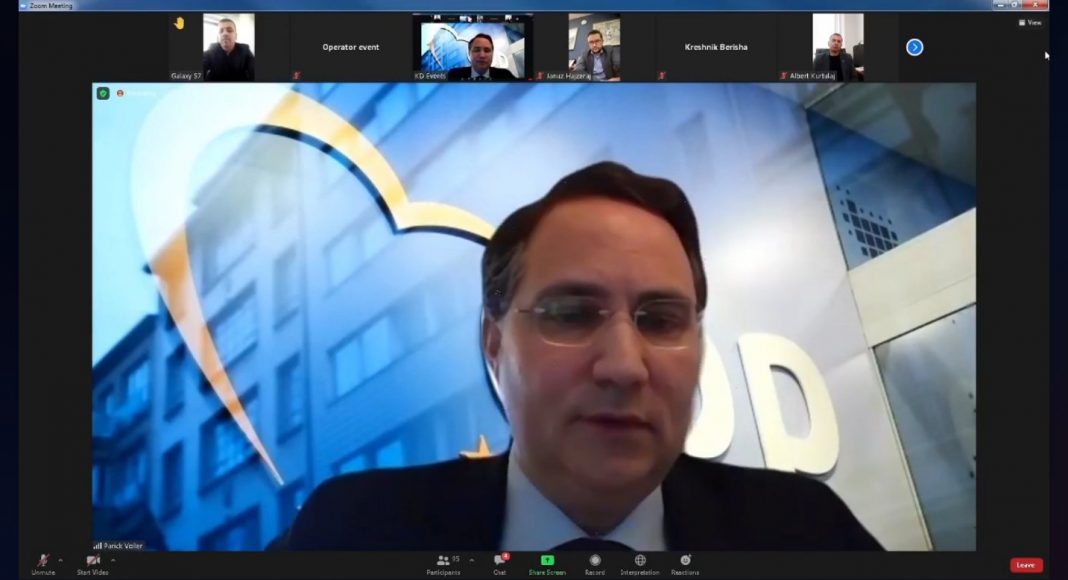Open the Reactions emoji menu
The image size is (1068, 580).
click(685, 561)
